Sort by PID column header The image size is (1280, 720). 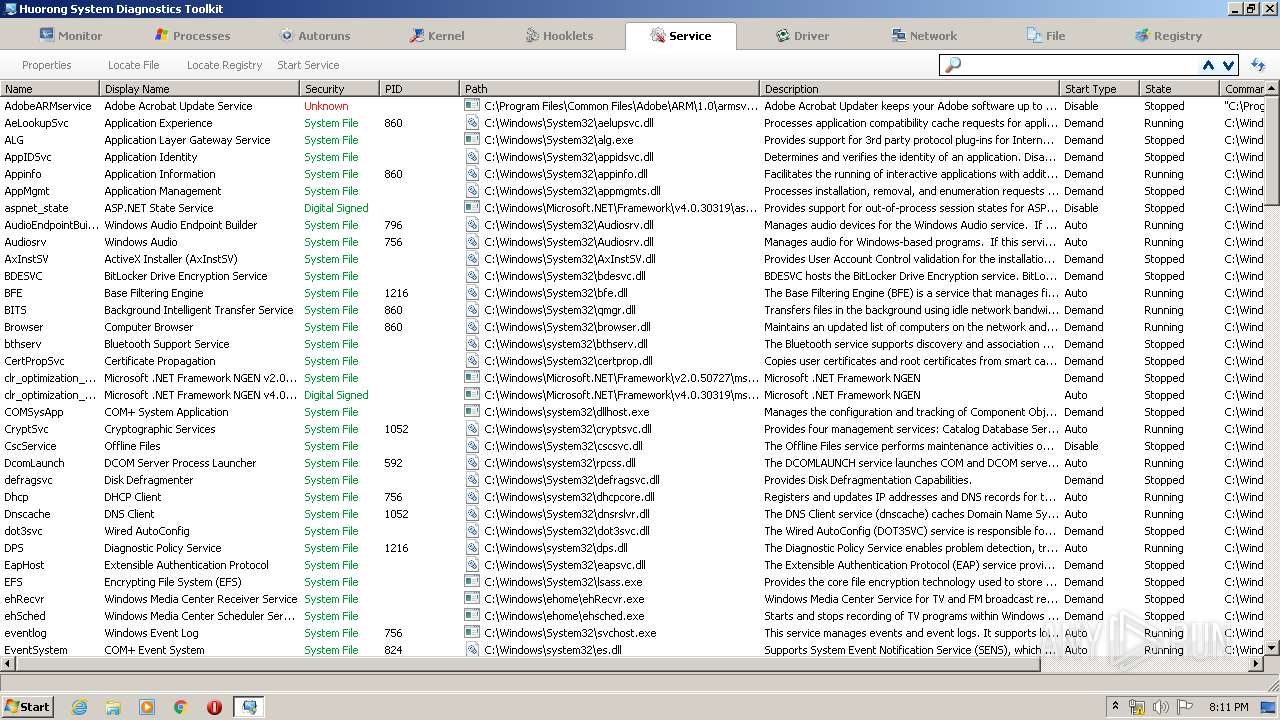tap(420, 89)
